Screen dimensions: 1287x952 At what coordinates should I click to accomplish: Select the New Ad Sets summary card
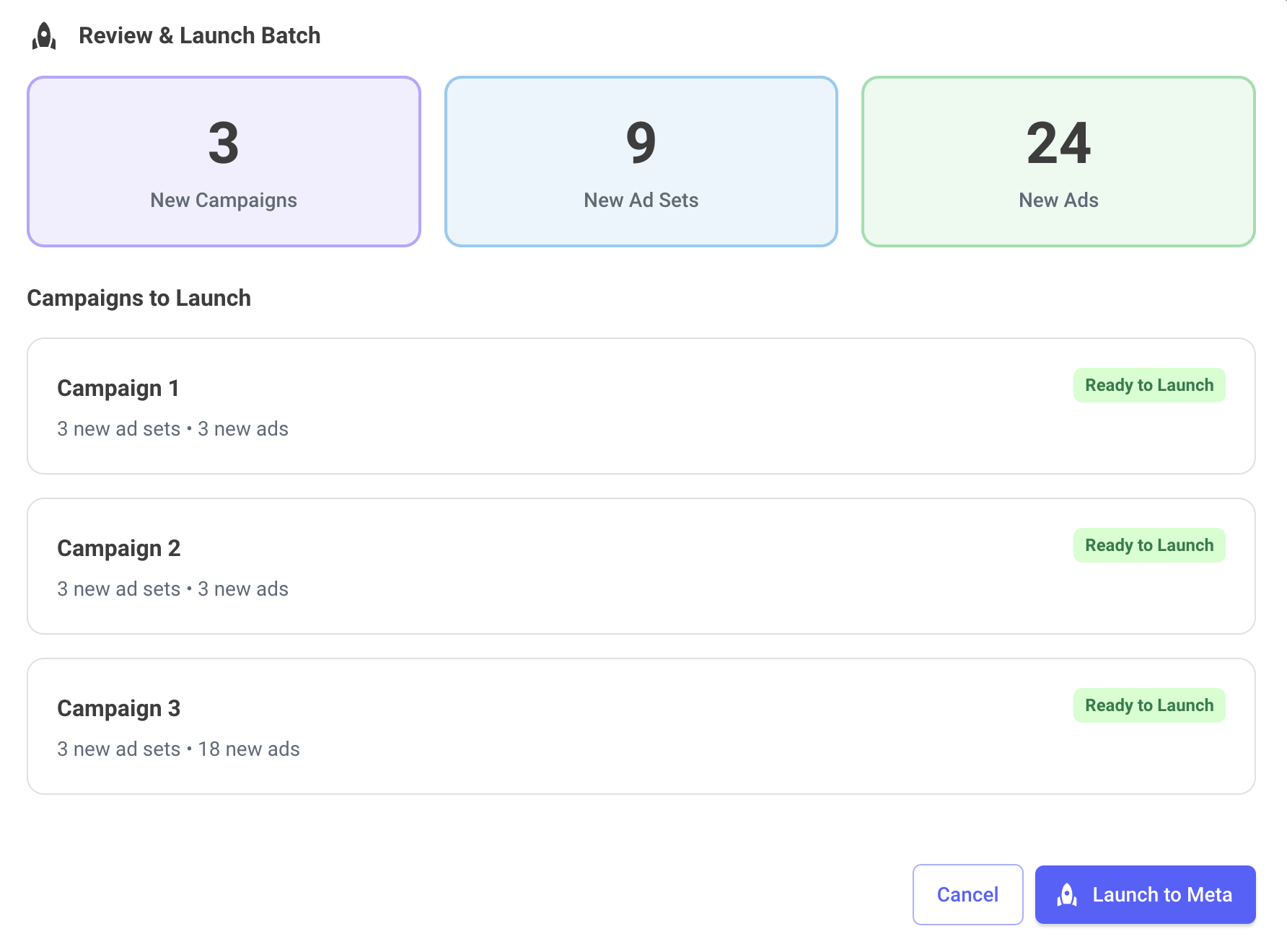point(641,162)
